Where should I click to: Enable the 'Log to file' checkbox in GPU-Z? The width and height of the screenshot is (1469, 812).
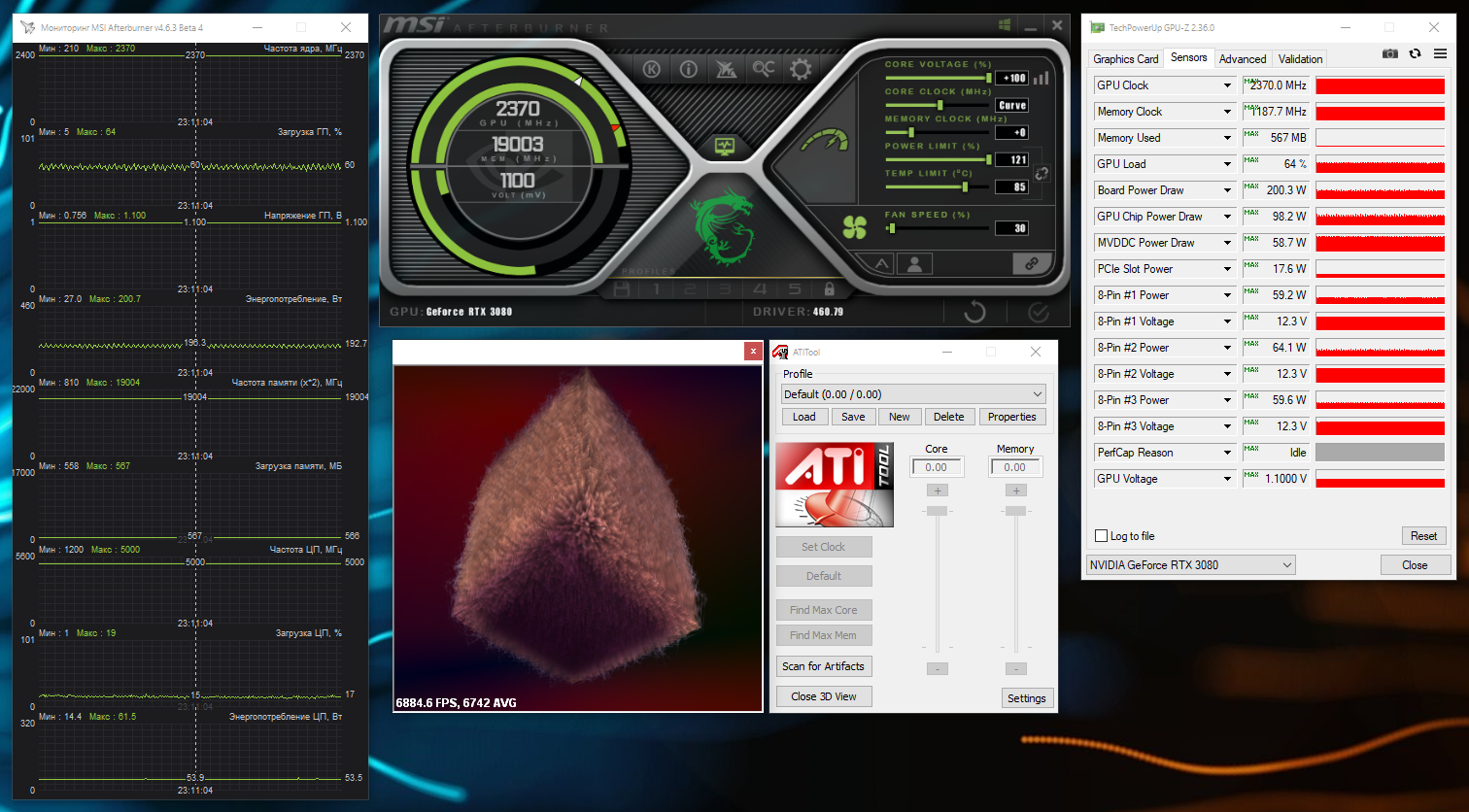[x=1101, y=536]
